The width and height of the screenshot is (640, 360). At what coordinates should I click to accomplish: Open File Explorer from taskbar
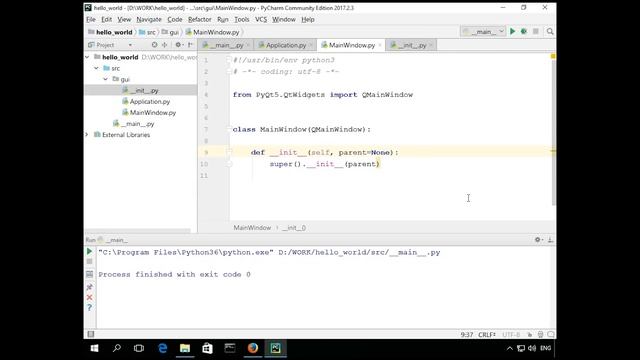tap(185, 348)
